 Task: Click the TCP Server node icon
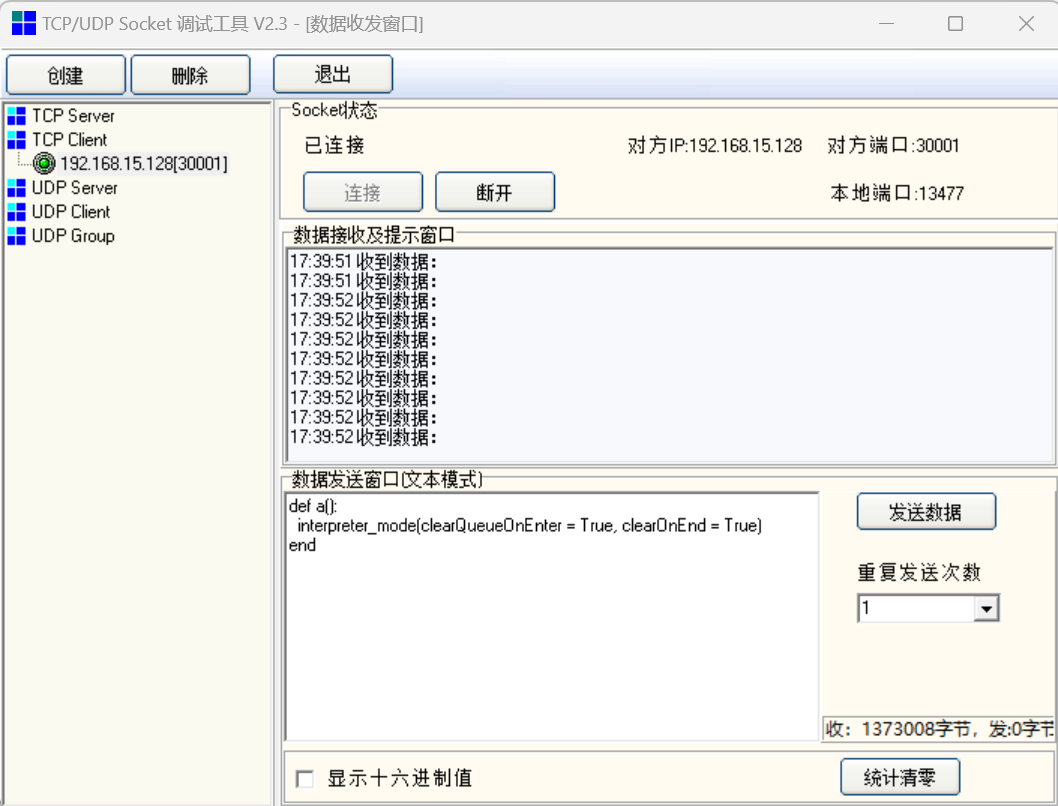coord(16,116)
